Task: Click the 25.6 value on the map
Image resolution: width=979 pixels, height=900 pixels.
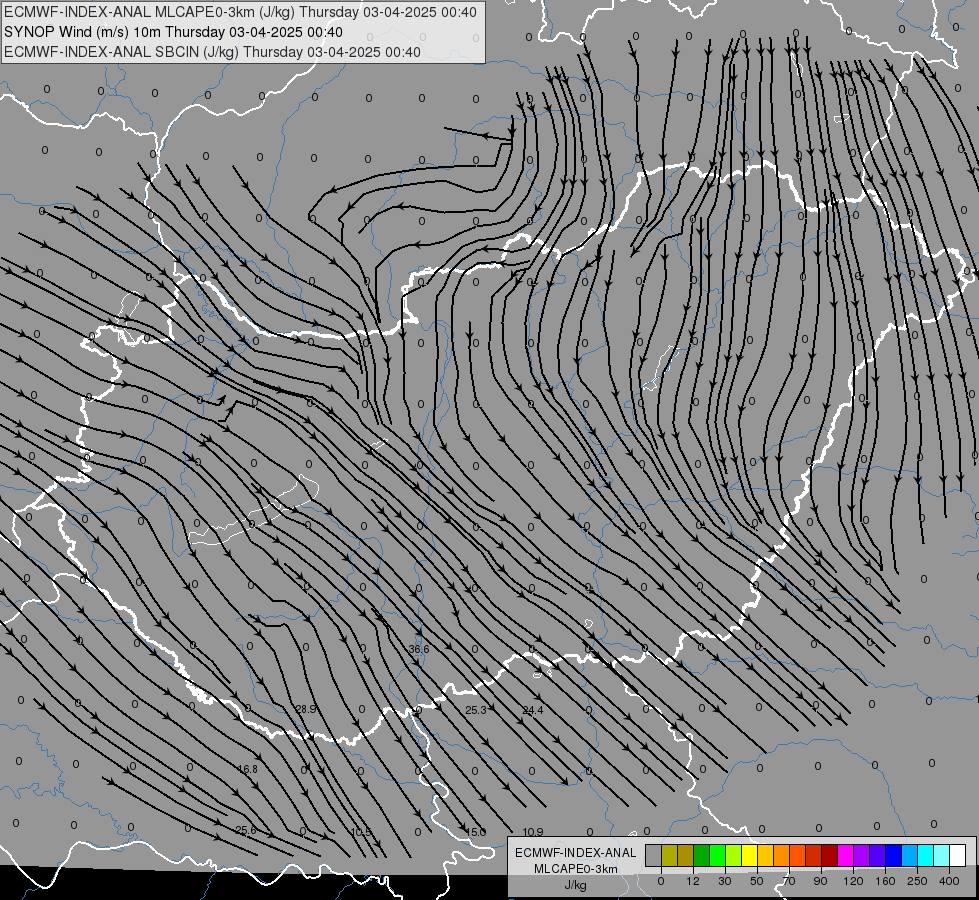Action: tap(246, 831)
